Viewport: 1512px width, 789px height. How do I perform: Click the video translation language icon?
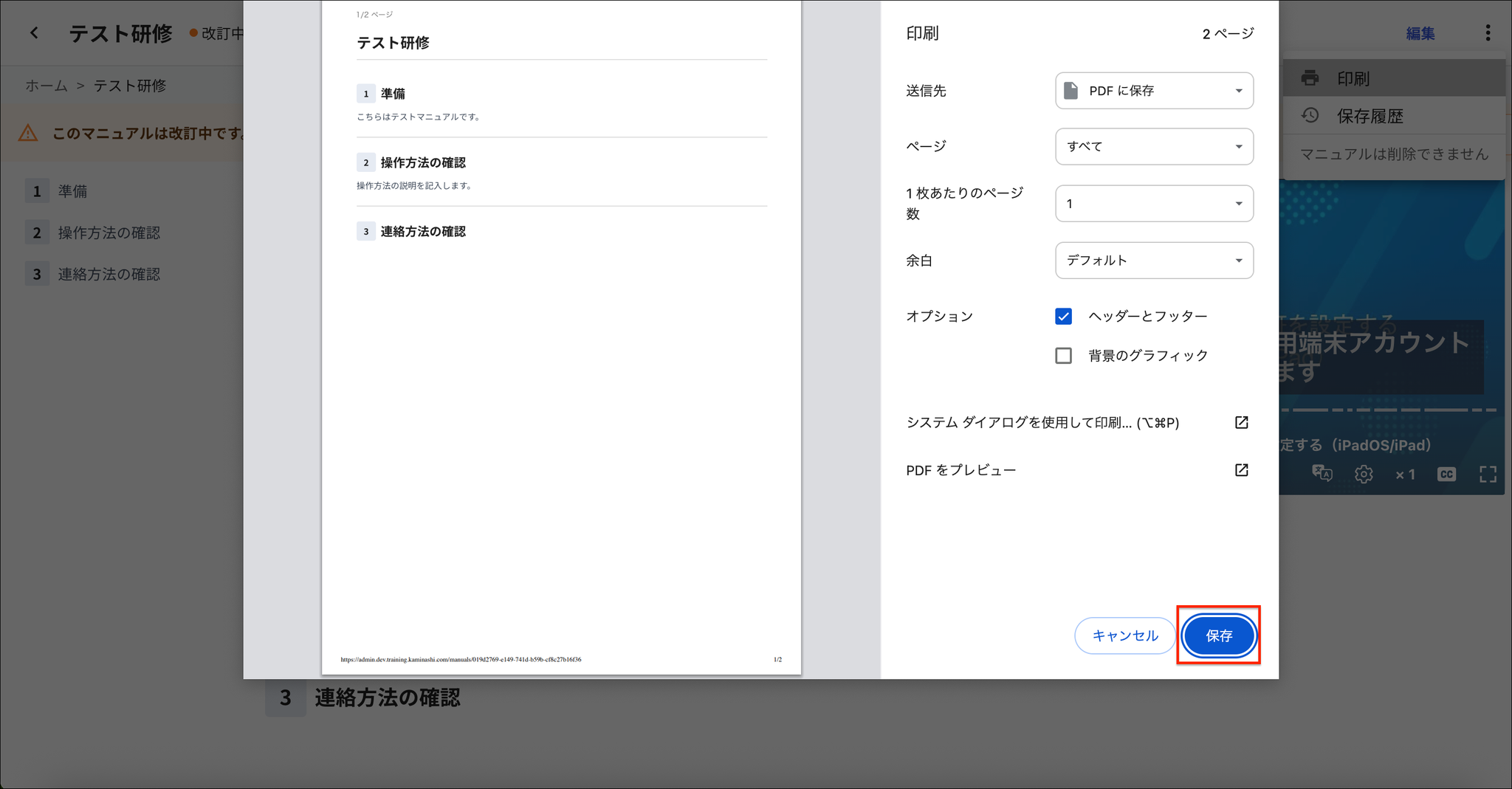point(1322,473)
